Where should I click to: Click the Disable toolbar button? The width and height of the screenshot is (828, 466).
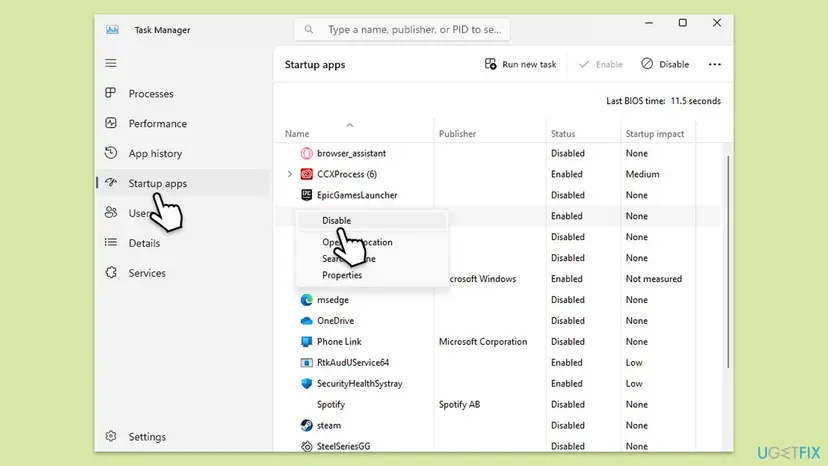665,64
